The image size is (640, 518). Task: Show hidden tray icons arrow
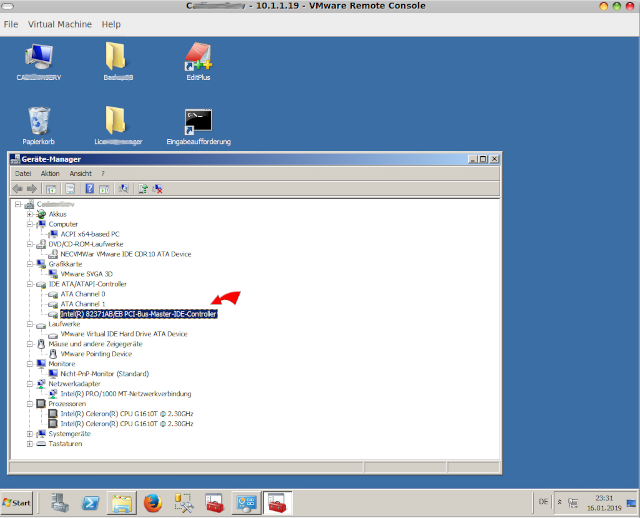(560, 502)
